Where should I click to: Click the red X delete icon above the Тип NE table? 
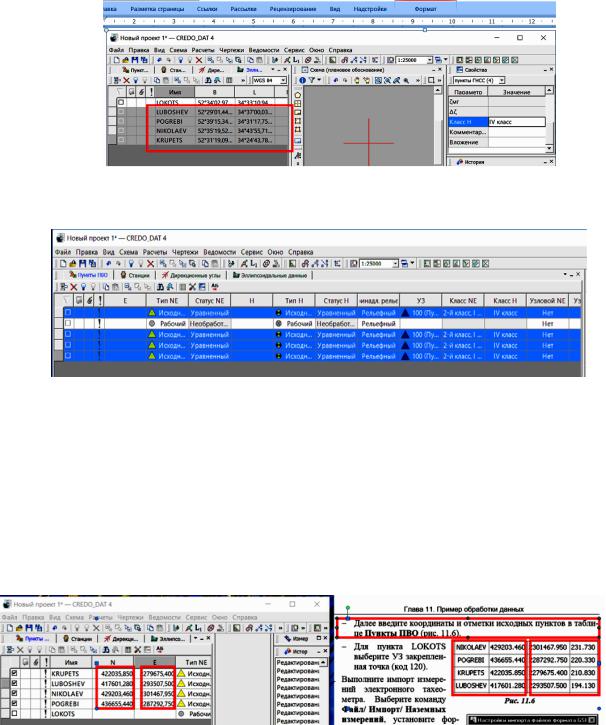point(73,287)
